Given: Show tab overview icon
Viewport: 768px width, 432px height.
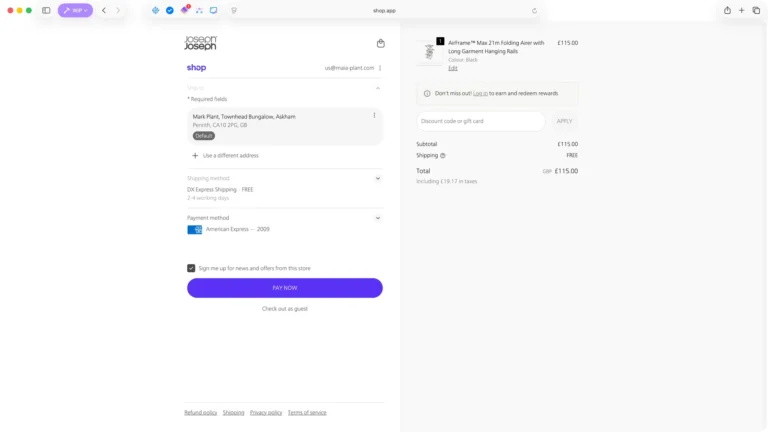Looking at the screenshot, I should pos(756,10).
